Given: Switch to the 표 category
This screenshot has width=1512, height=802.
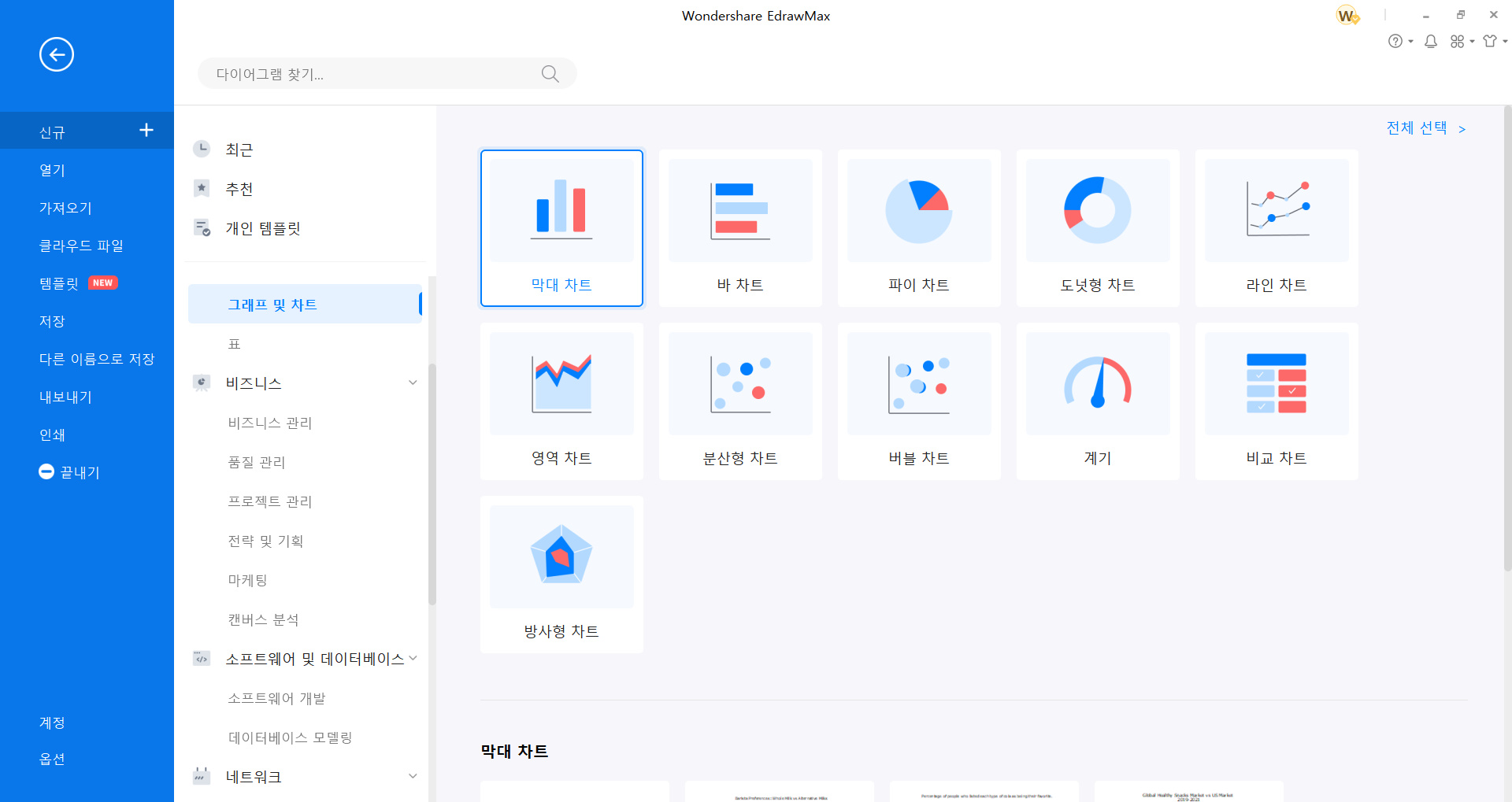Looking at the screenshot, I should (234, 343).
